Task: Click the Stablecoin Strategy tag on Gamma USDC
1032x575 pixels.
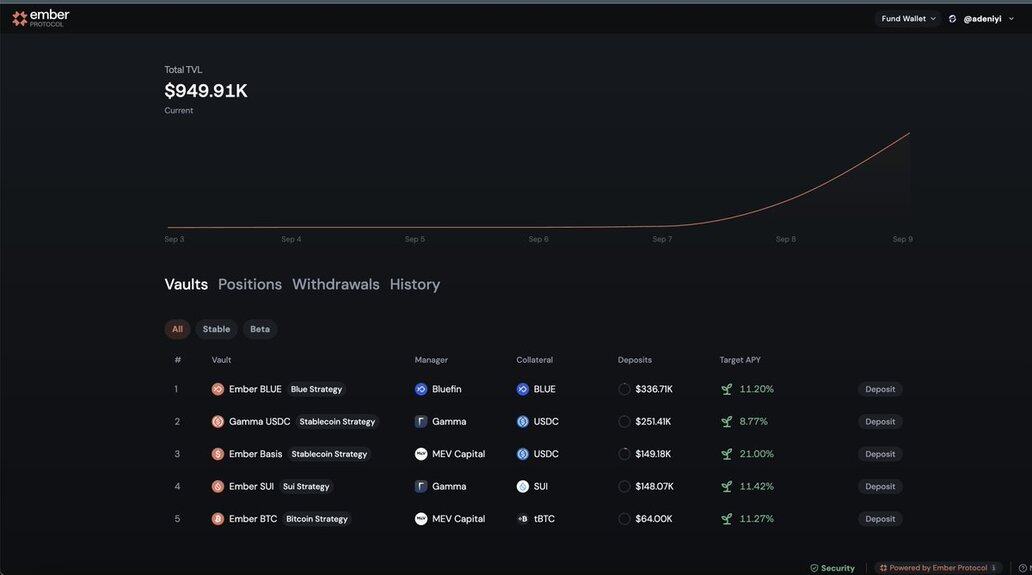Action: coord(337,422)
